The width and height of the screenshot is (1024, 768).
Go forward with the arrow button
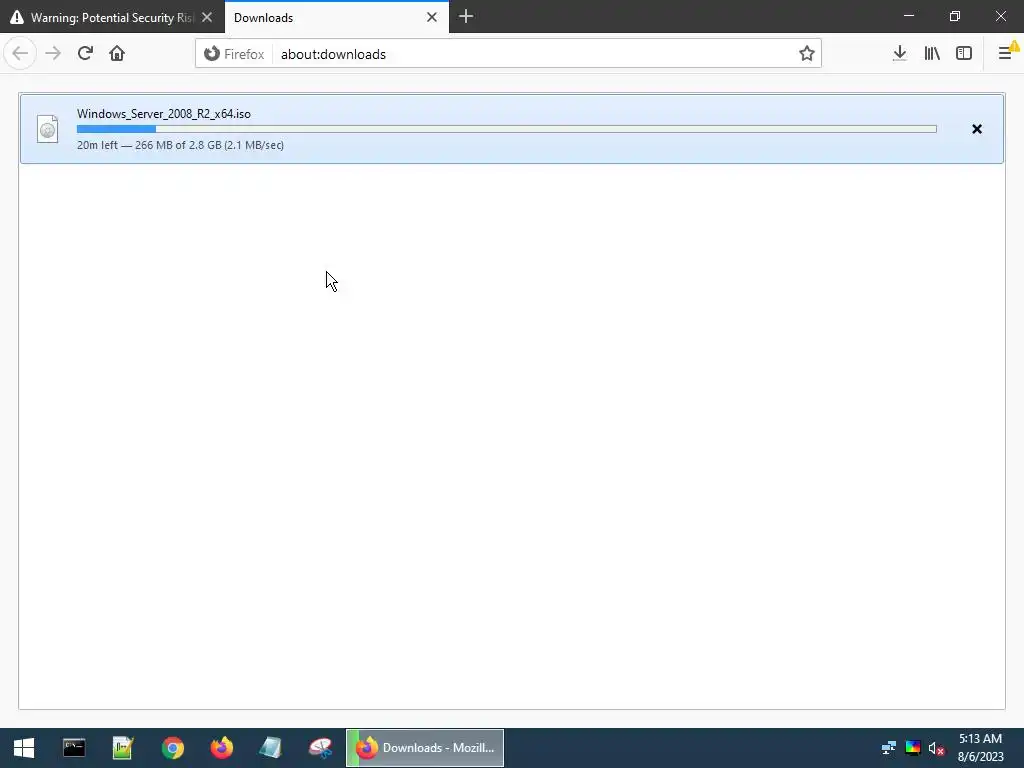point(53,54)
